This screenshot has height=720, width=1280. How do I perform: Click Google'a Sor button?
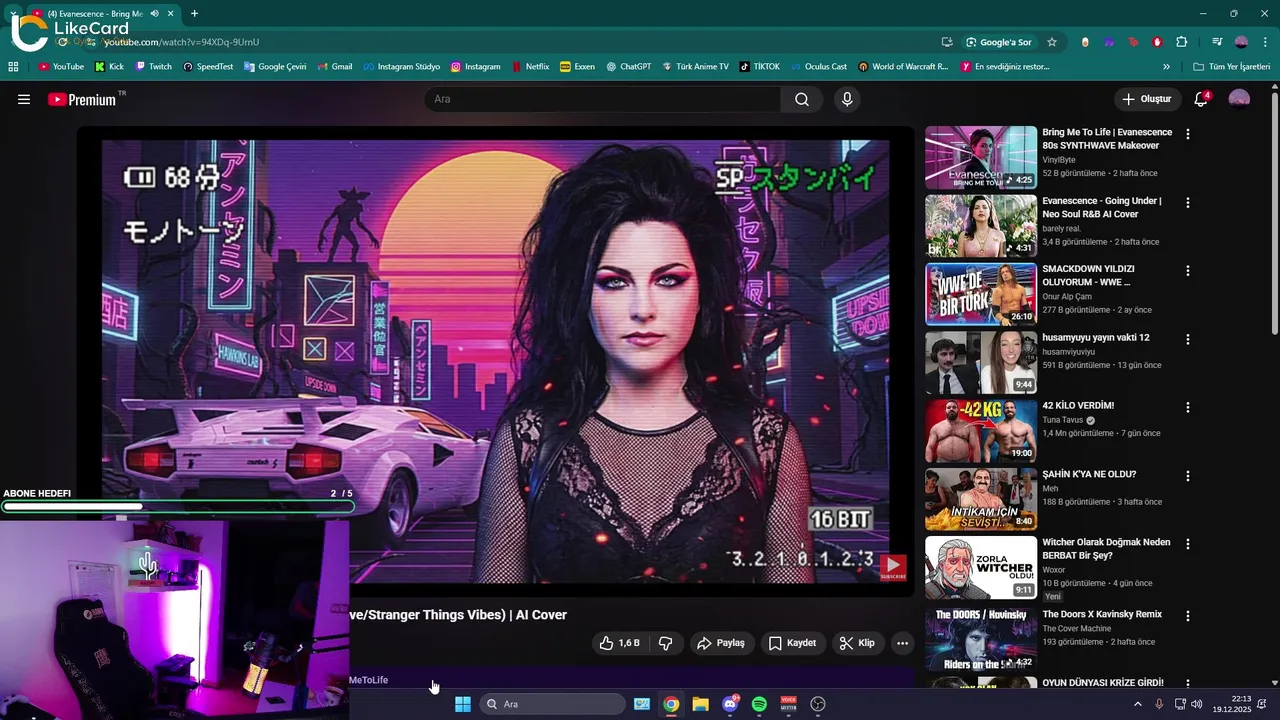[999, 42]
